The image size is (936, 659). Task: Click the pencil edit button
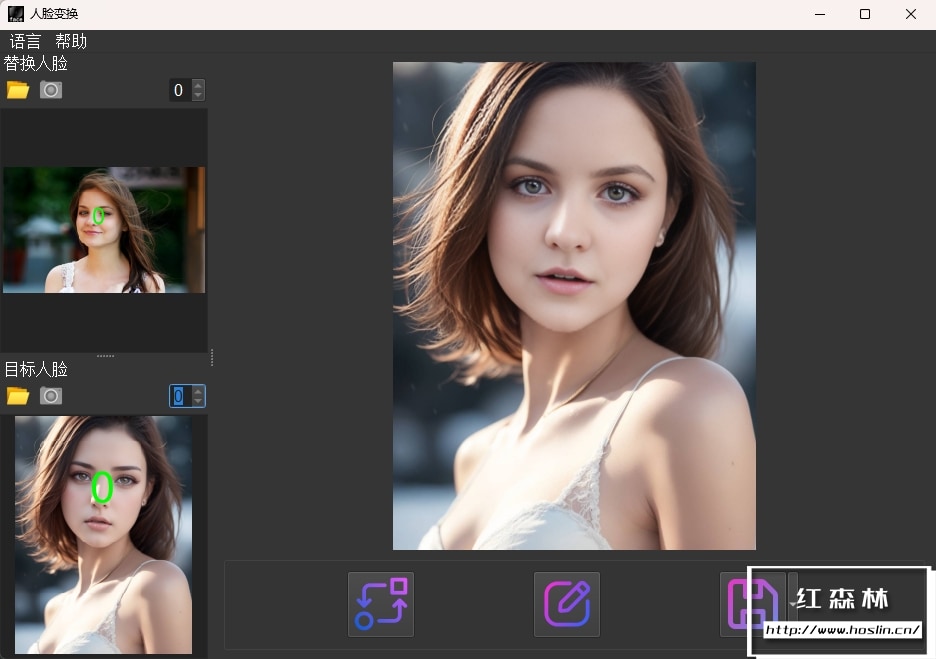point(566,604)
